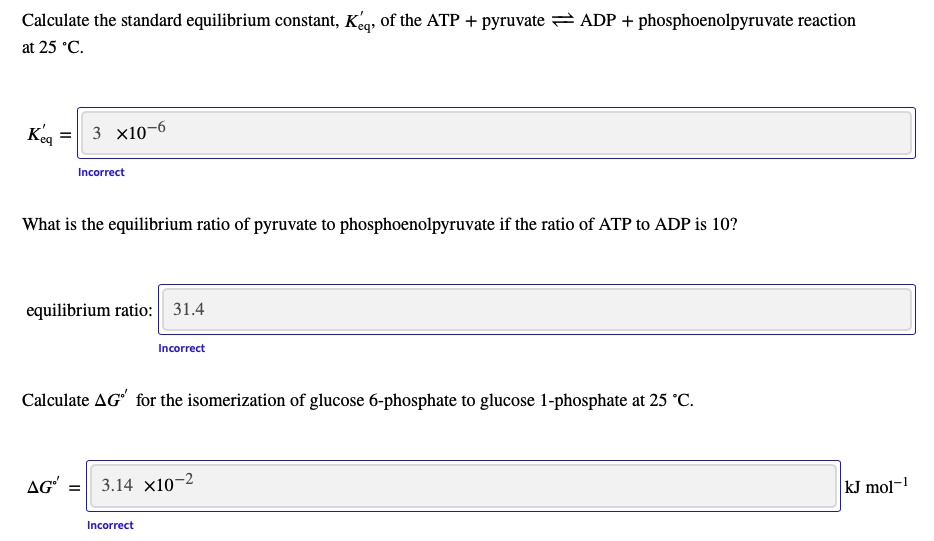Focus the equilibrium ratio input field
This screenshot has width=934, height=541.
536,309
